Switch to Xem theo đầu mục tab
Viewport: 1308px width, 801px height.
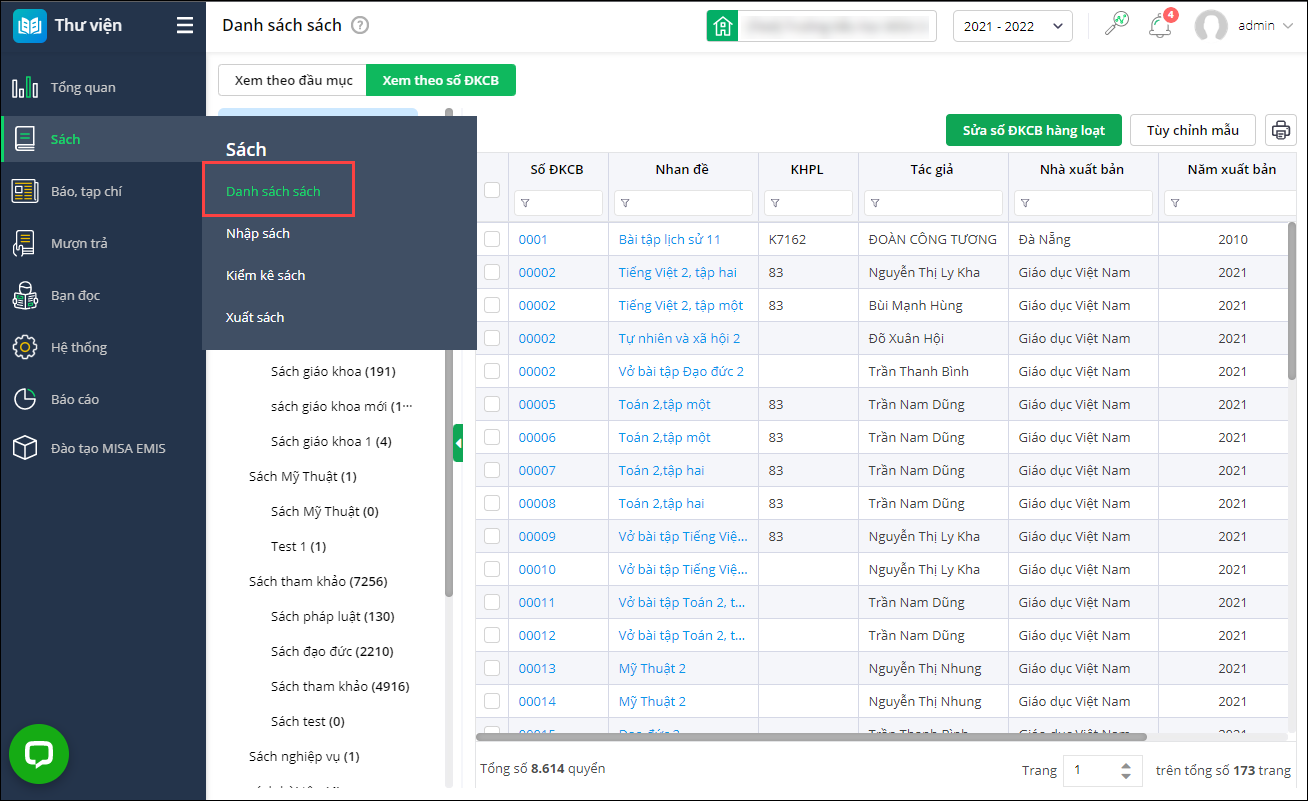tap(293, 80)
